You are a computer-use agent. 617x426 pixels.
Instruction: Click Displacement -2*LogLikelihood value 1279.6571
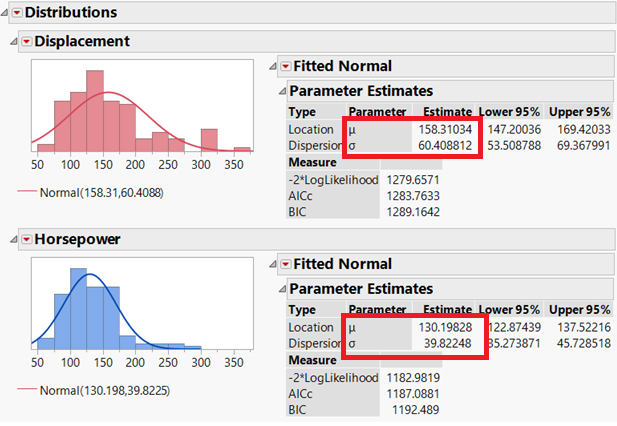click(413, 180)
